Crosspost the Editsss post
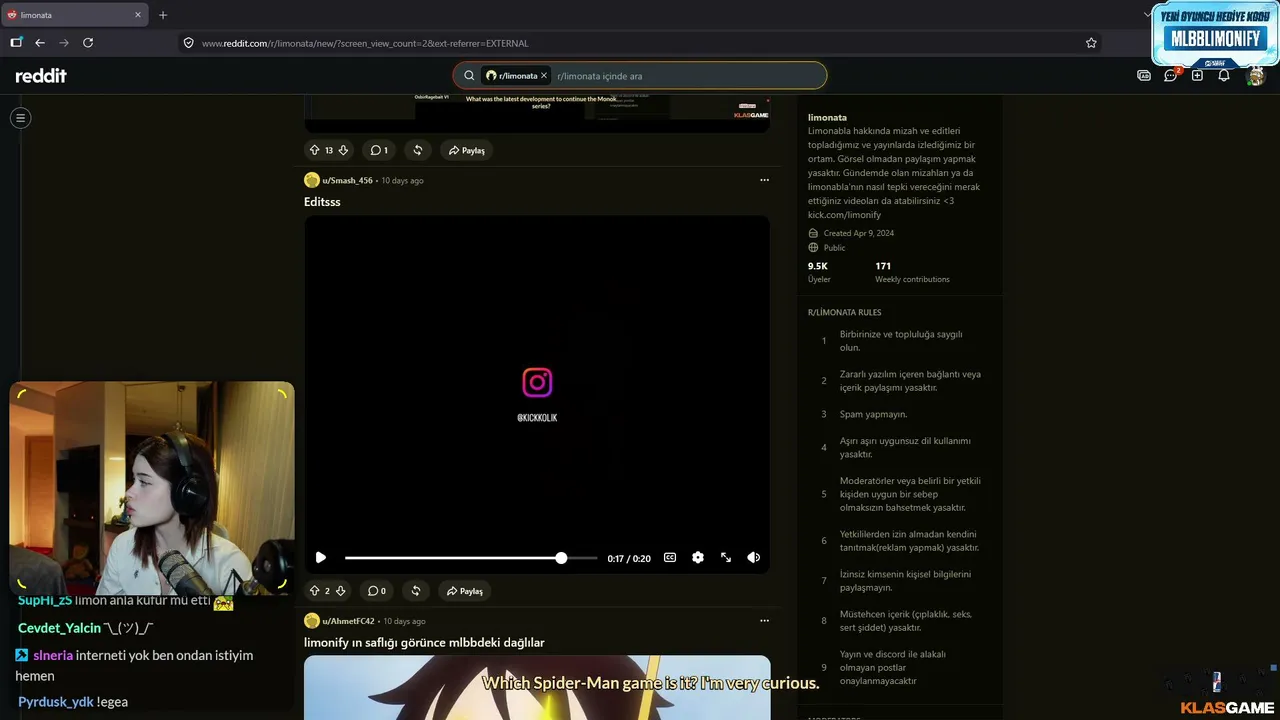The image size is (1280, 720). 415,591
